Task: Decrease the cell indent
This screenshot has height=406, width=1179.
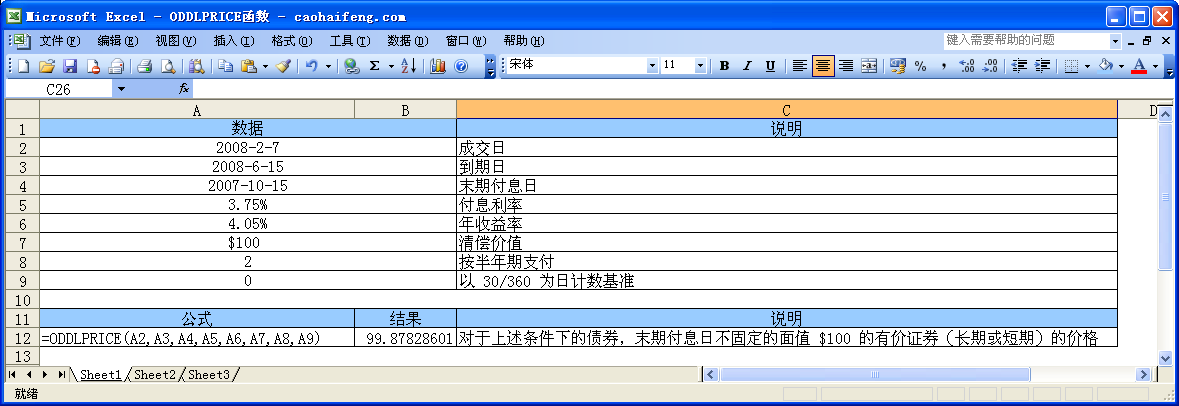Action: 1019,66
